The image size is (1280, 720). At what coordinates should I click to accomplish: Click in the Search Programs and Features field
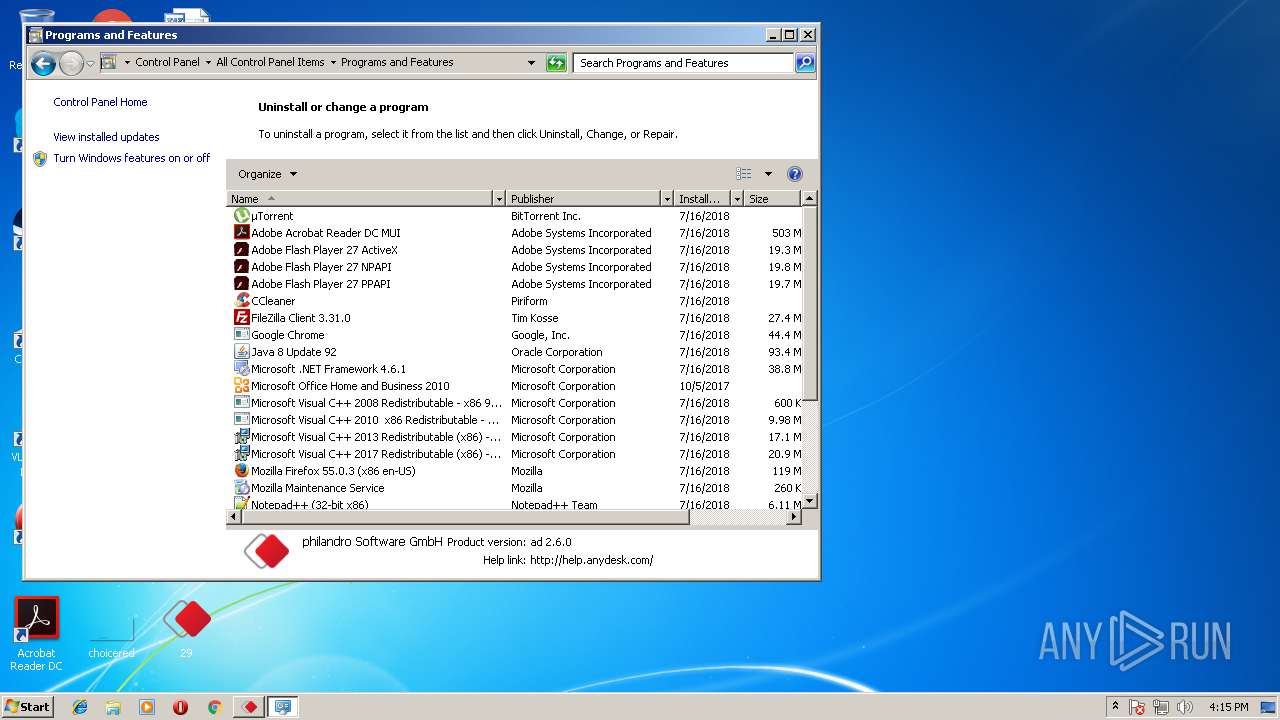tap(685, 63)
